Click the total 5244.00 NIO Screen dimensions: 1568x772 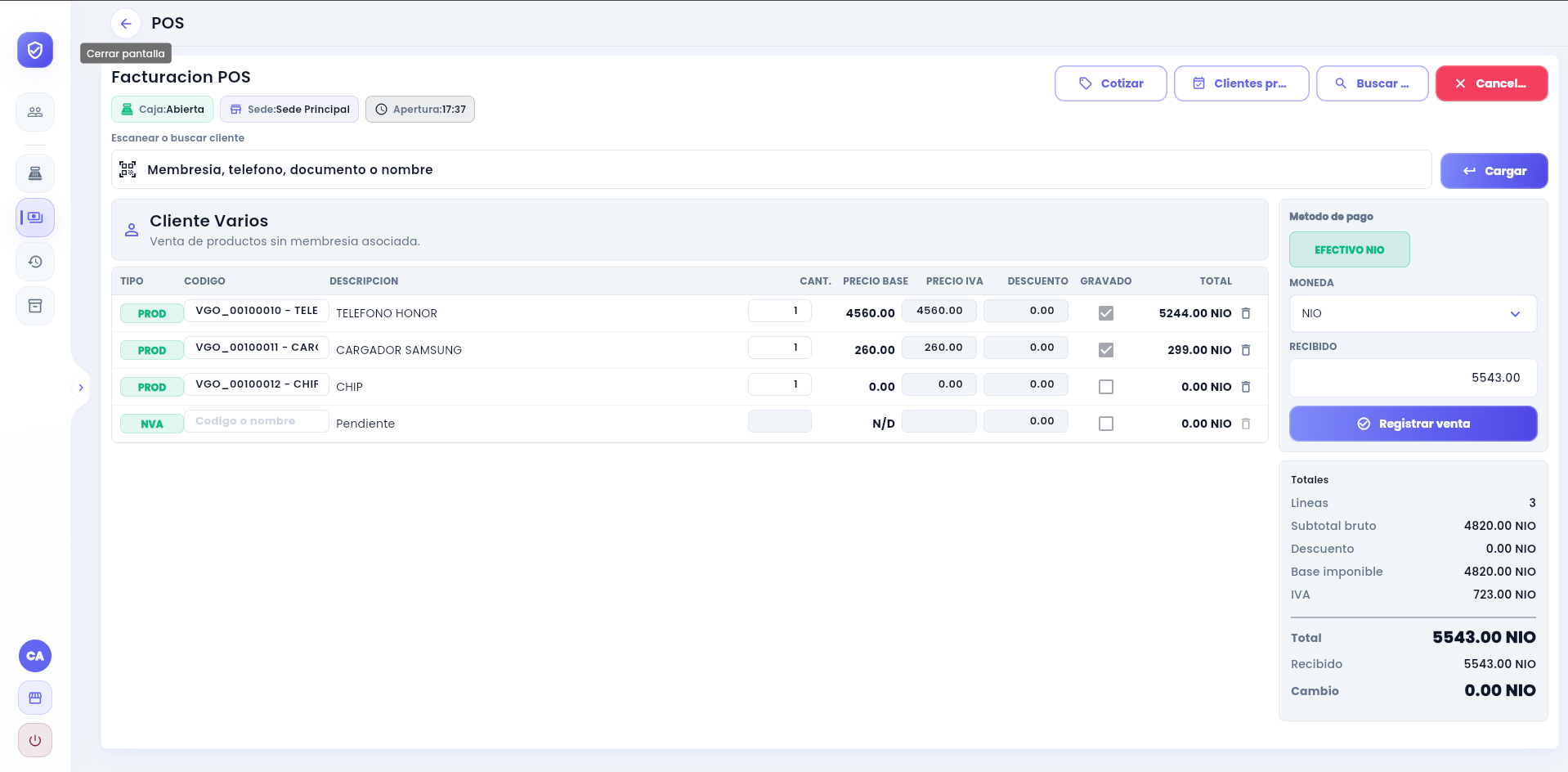(x=1195, y=313)
